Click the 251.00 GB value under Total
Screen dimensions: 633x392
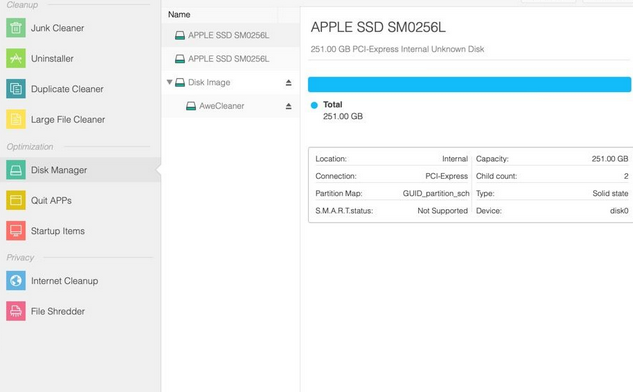[343, 117]
